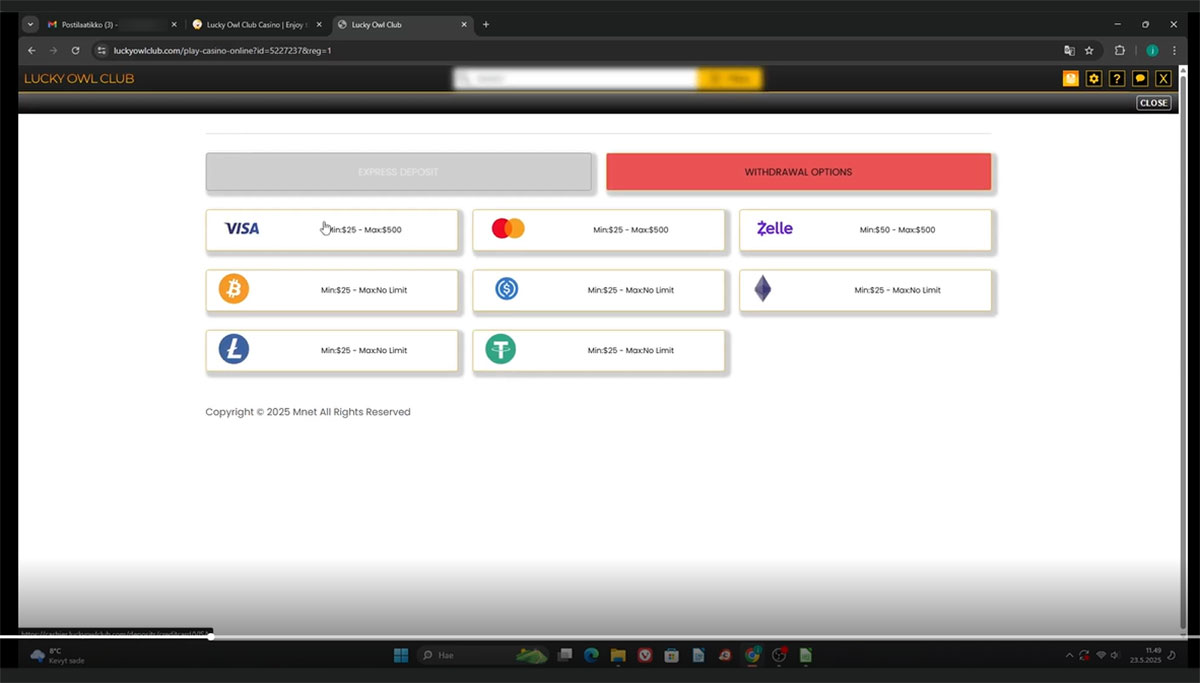Image resolution: width=1200 pixels, height=683 pixels.
Task: Click the blurred yellow Play button
Action: [730, 79]
